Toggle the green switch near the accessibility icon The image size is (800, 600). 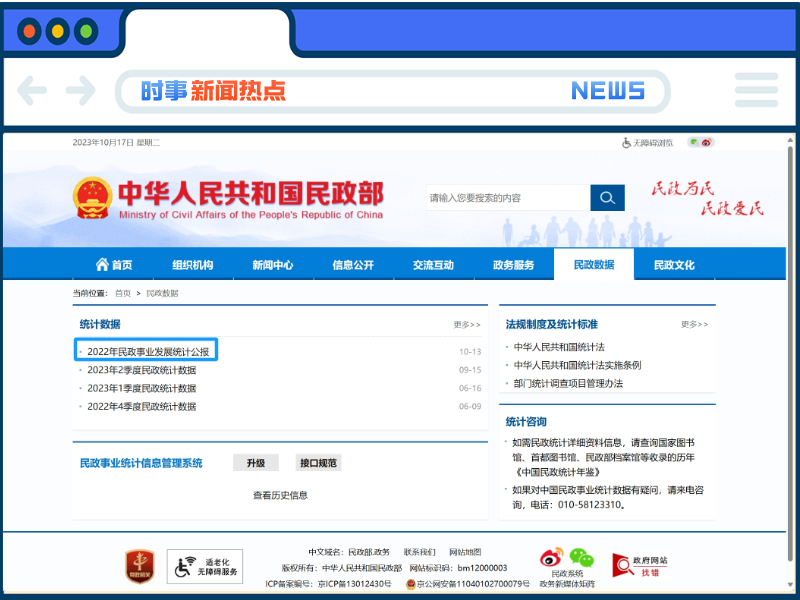[x=693, y=141]
